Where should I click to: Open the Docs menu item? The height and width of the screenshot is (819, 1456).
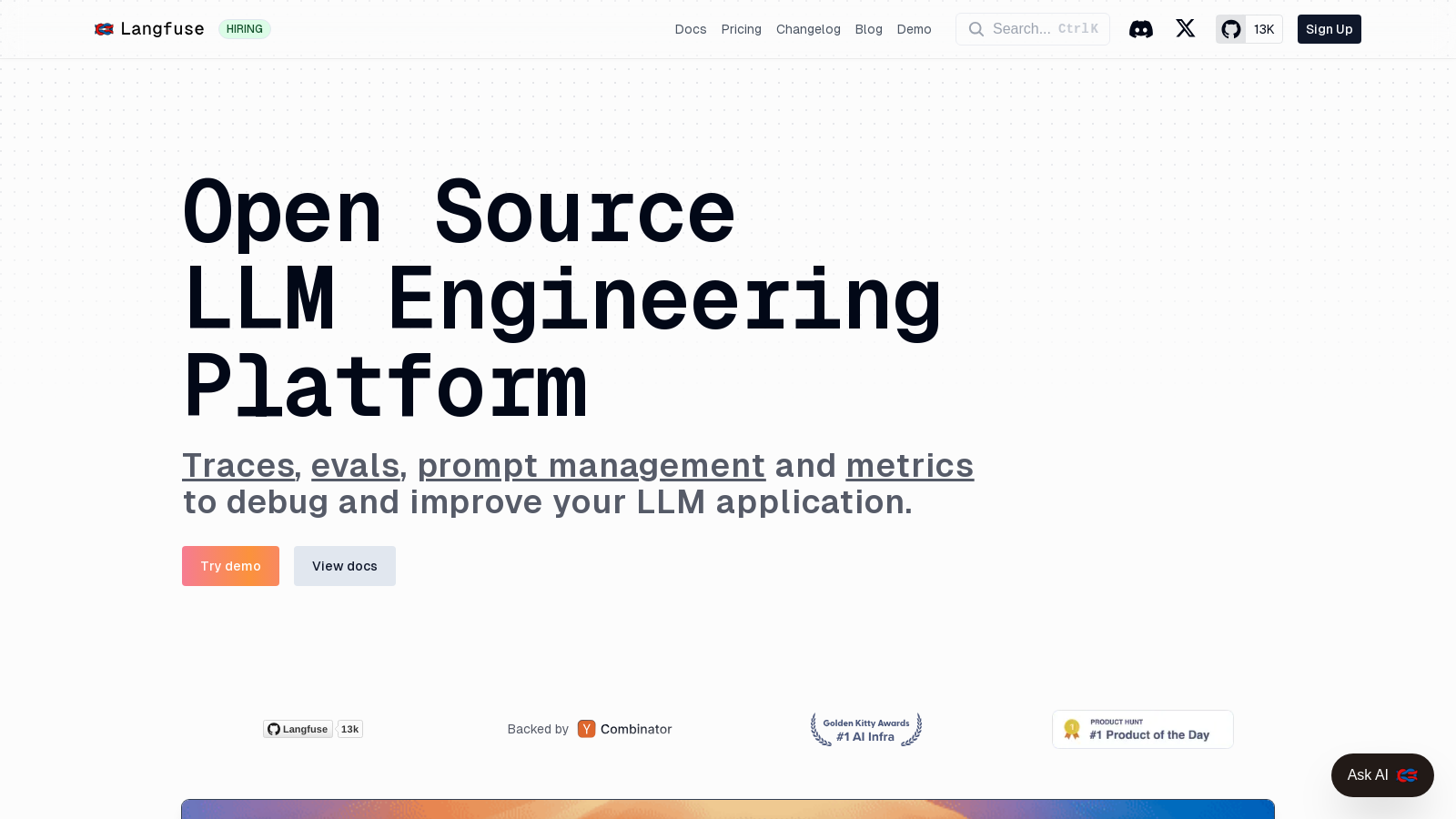tap(691, 29)
